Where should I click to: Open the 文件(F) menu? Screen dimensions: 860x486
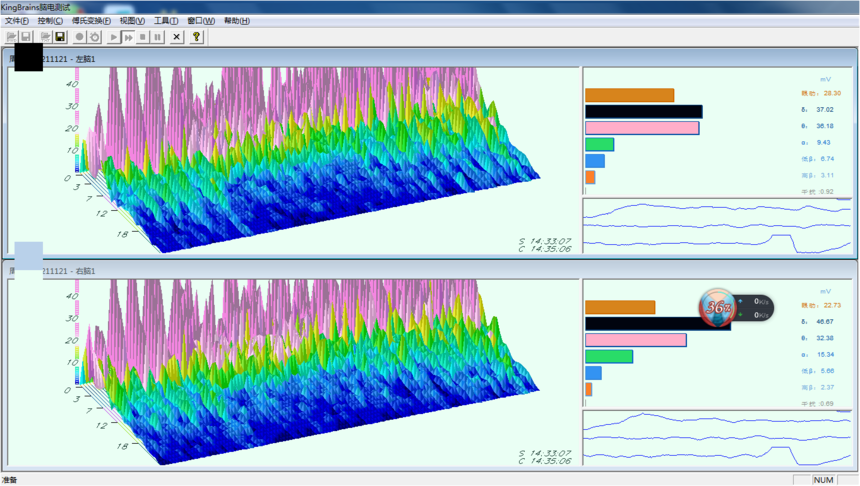tap(16, 21)
